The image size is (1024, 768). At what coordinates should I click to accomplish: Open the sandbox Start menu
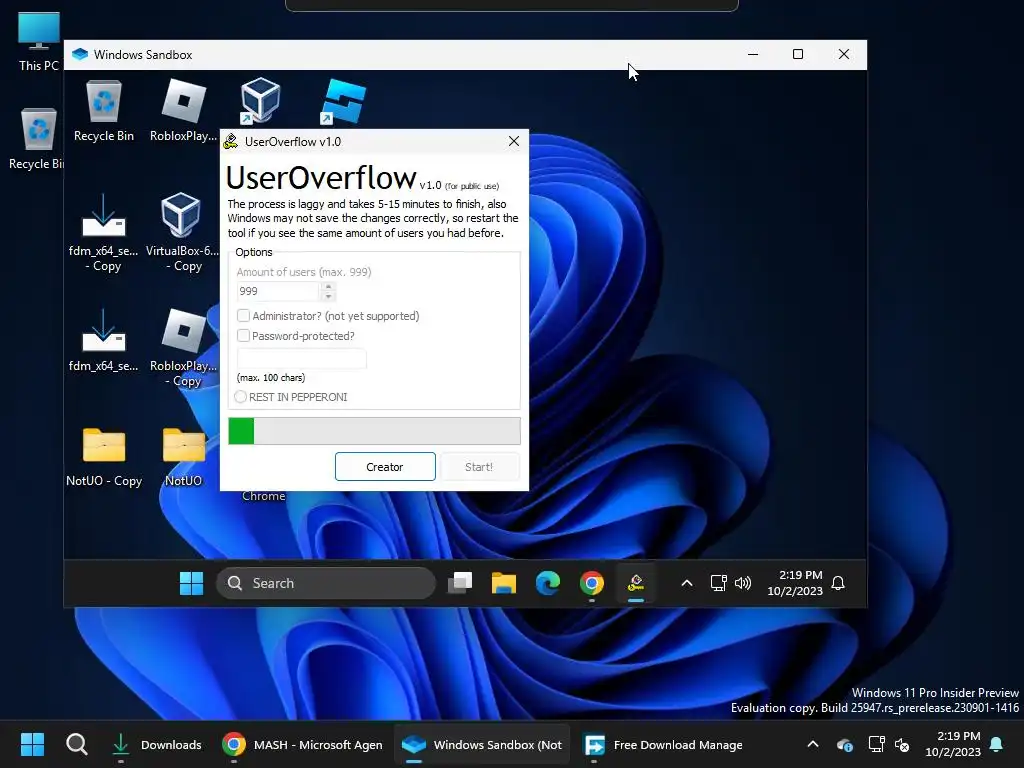(191, 583)
